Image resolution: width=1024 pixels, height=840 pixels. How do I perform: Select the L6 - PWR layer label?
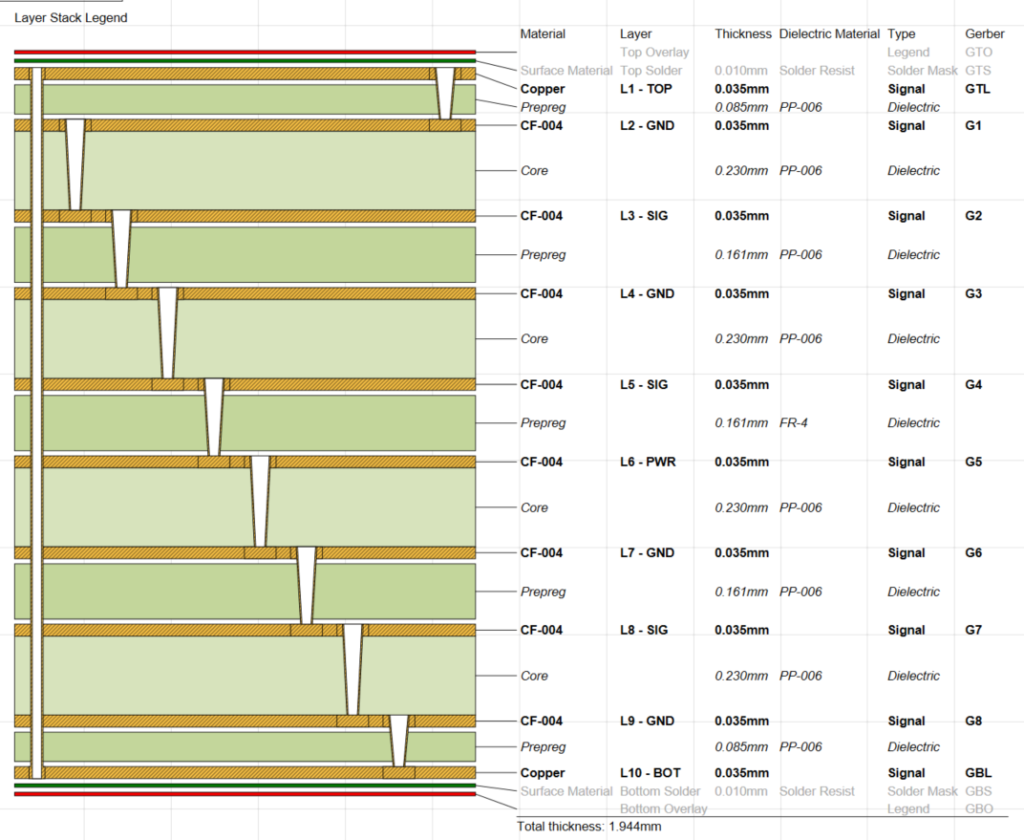pyautogui.click(x=647, y=462)
